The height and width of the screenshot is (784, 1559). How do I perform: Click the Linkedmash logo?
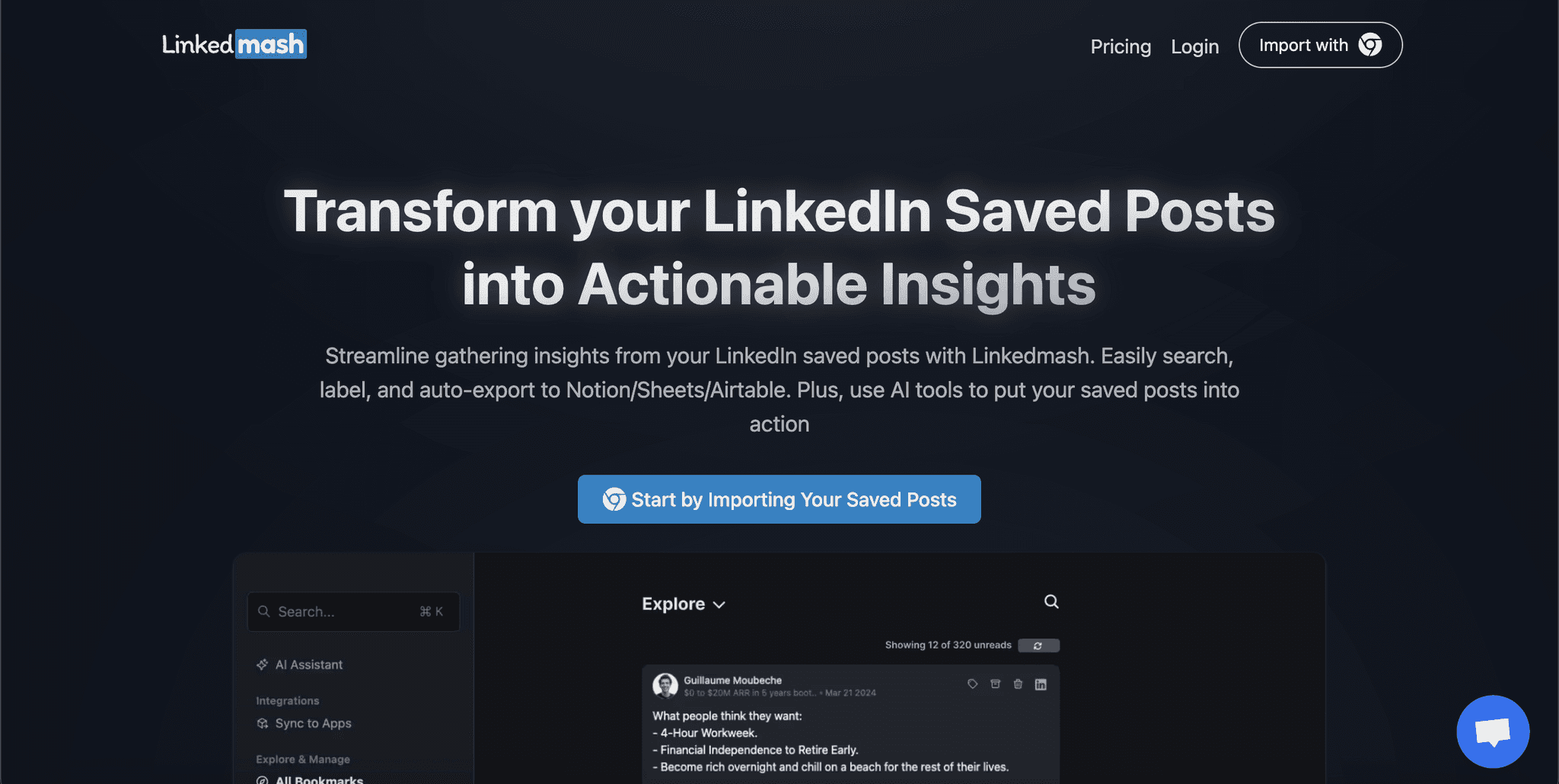tap(233, 44)
